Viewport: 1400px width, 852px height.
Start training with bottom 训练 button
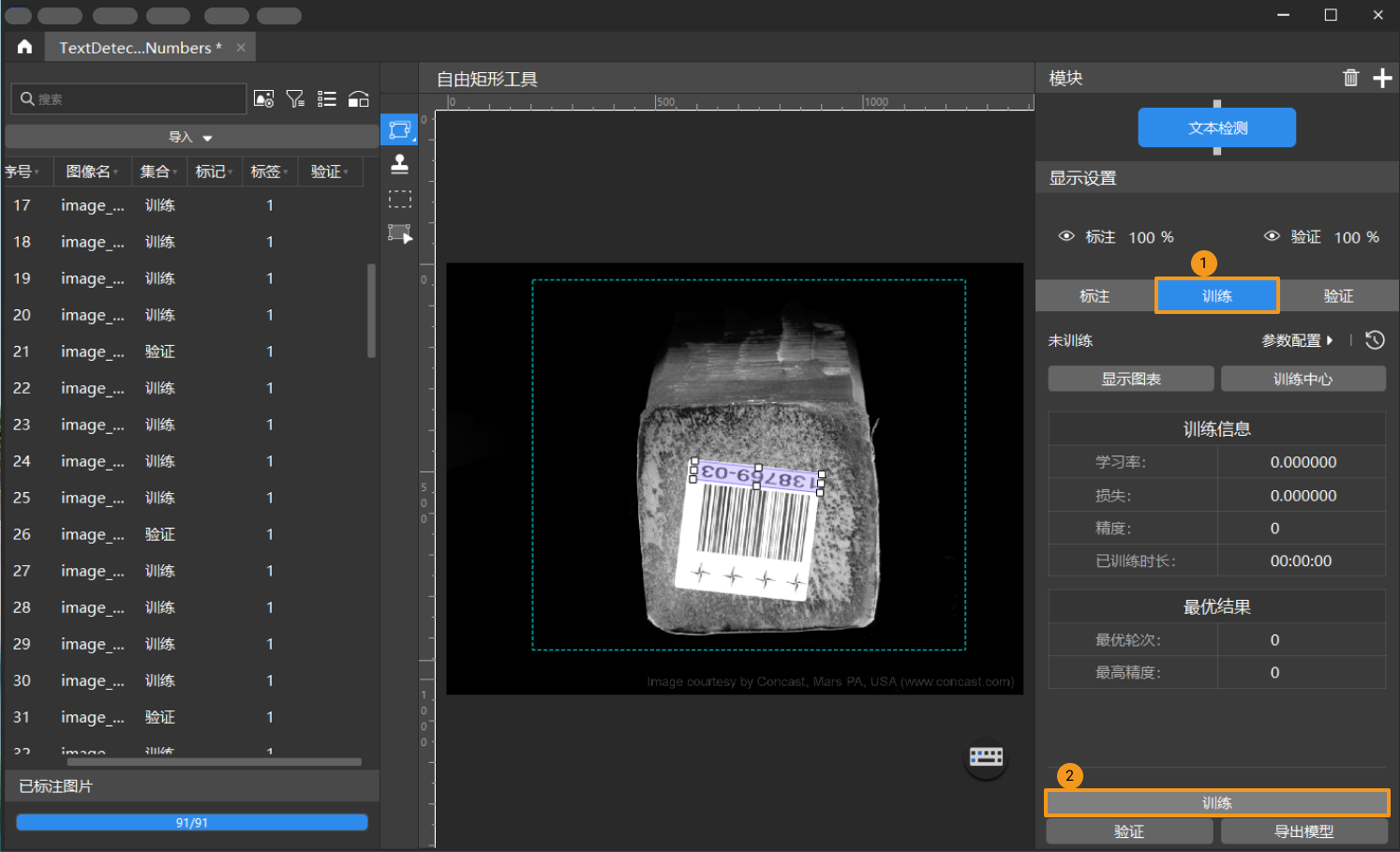(x=1217, y=803)
